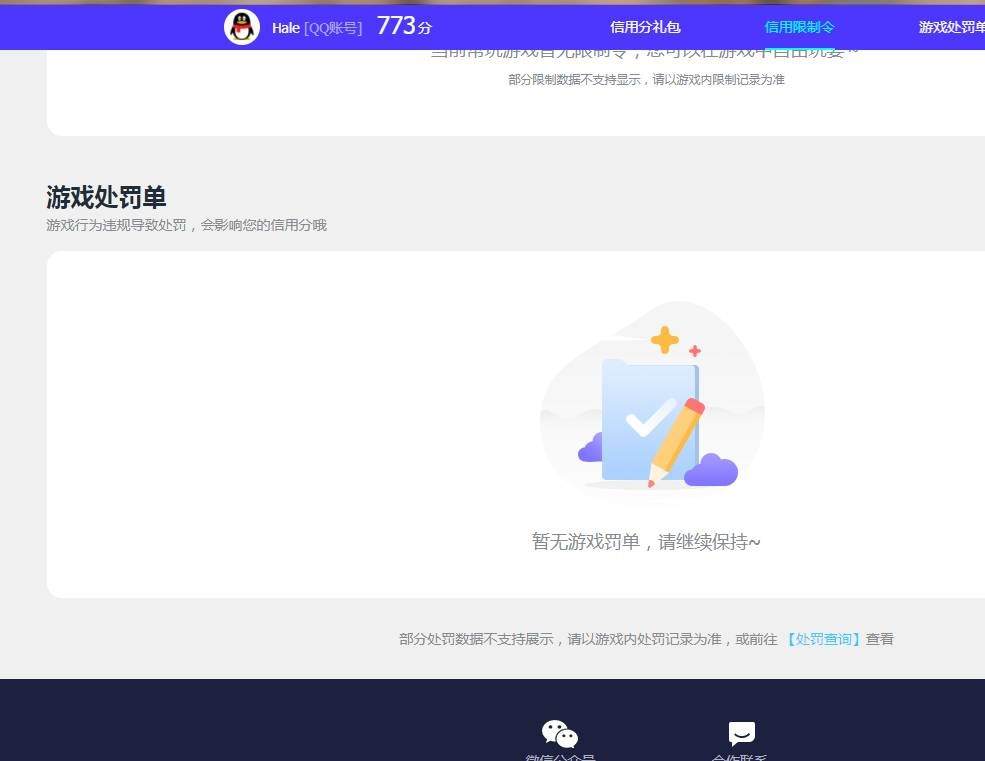Click the 773分 credit score
The image size is (985, 761).
click(x=404, y=26)
